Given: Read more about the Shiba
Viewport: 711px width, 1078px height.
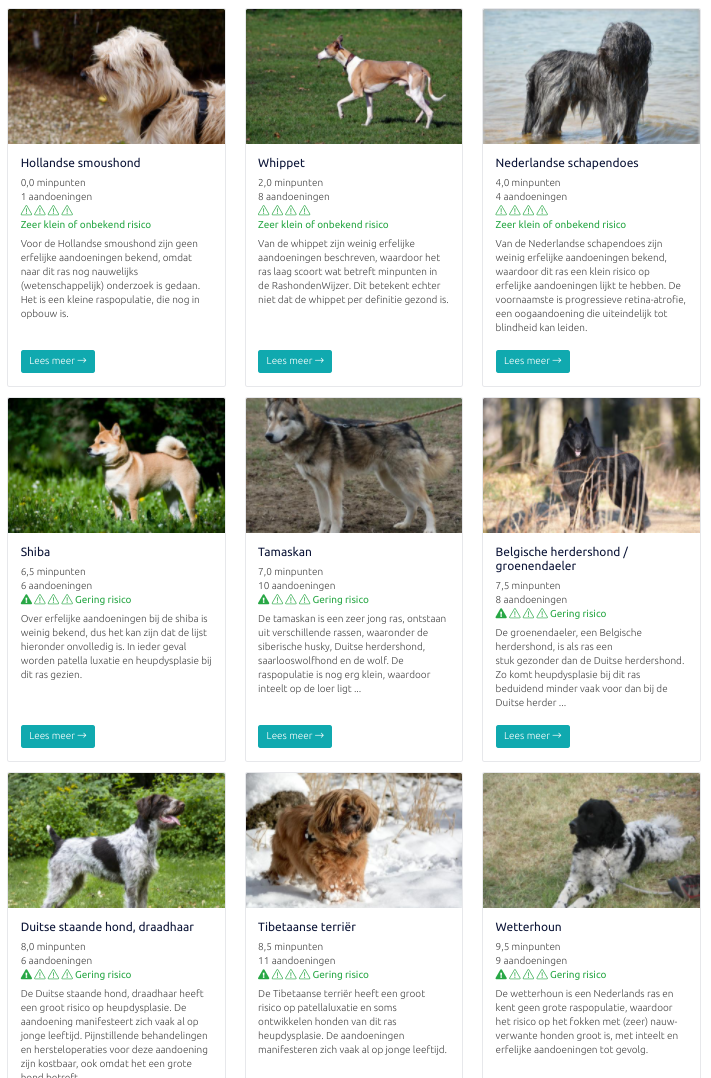Looking at the screenshot, I should click(58, 736).
